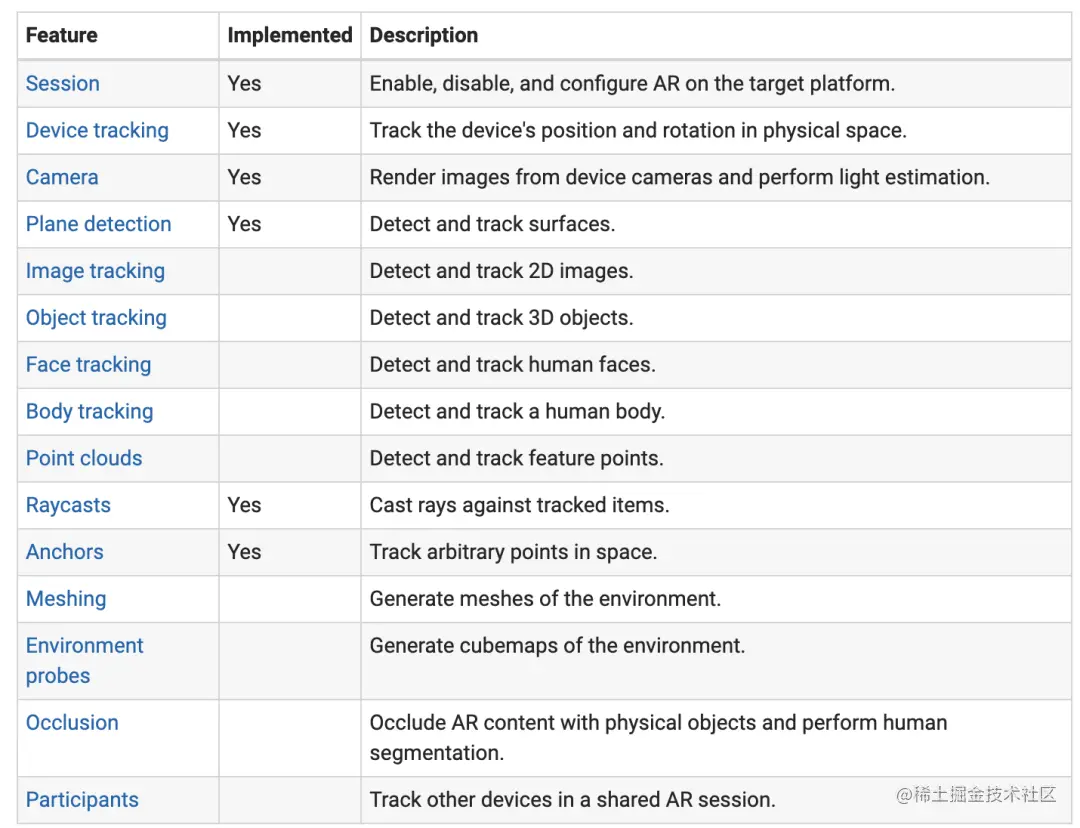Open the Image tracking link
Viewport: 1080px width, 828px height.
tap(95, 271)
